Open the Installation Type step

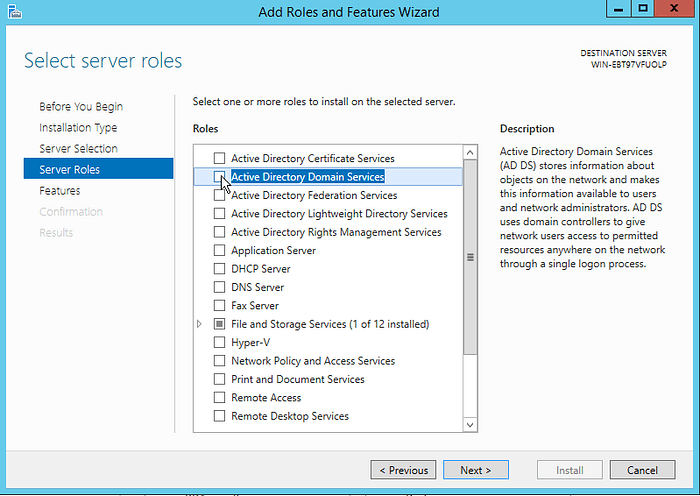pyautogui.click(x=78, y=128)
